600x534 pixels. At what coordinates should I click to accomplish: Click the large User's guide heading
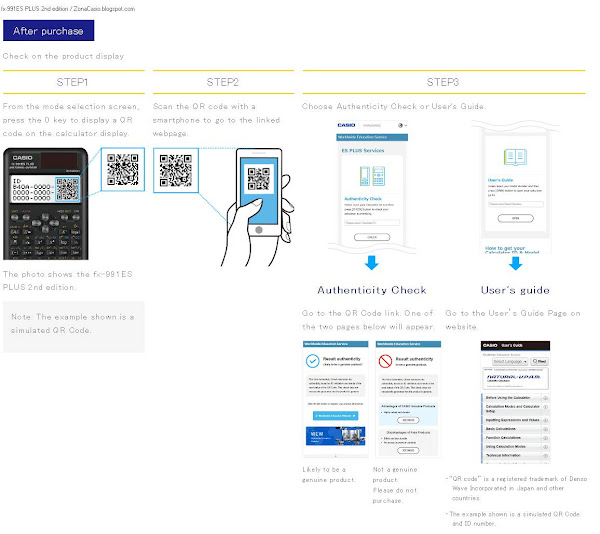click(x=515, y=290)
